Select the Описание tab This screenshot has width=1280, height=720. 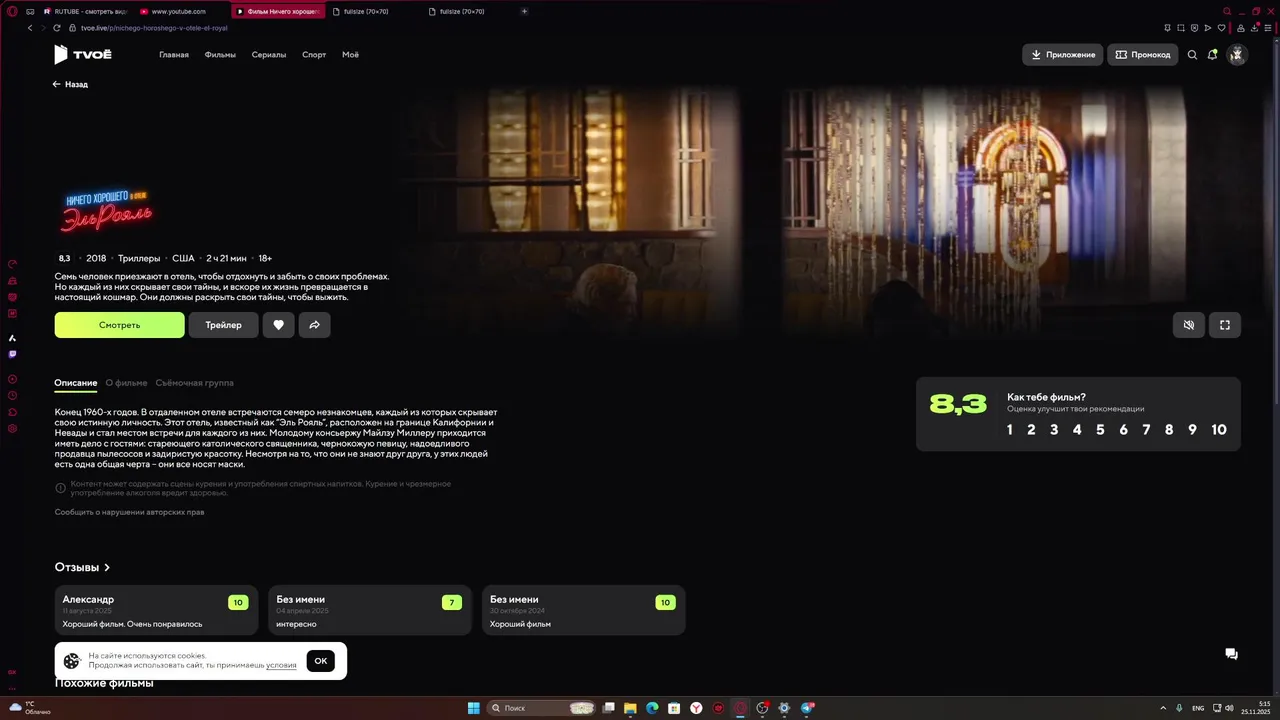pyautogui.click(x=76, y=383)
